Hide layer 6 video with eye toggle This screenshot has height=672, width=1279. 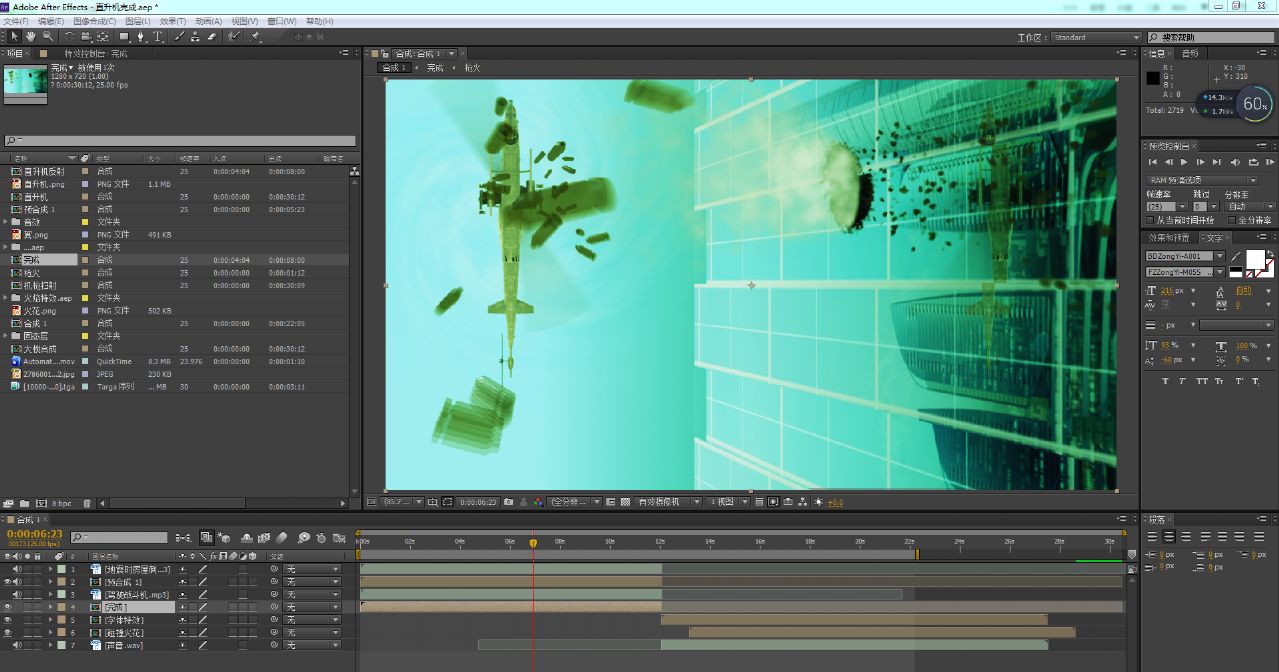[x=8, y=633]
